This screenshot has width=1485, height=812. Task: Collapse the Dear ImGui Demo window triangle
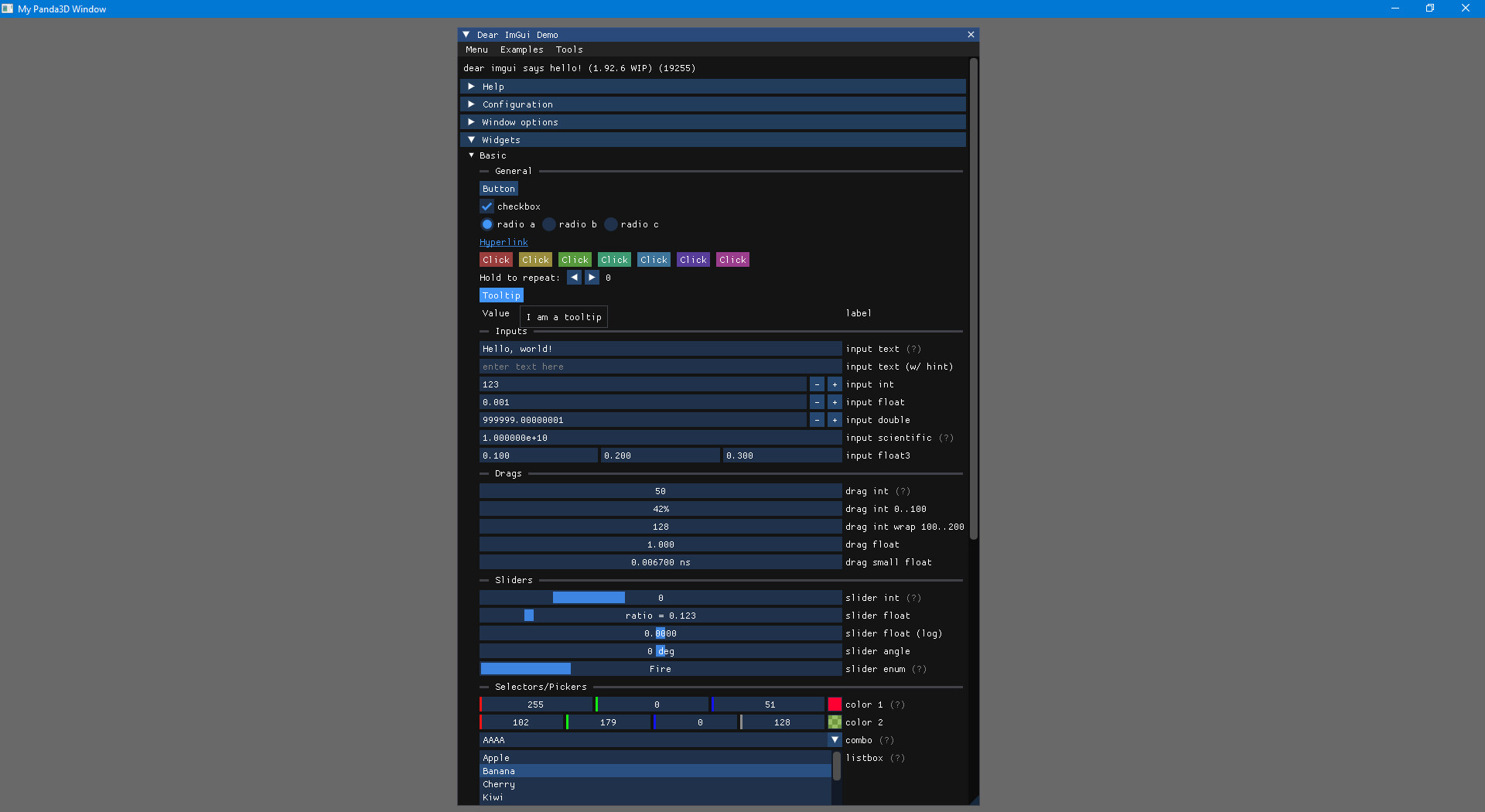point(466,35)
